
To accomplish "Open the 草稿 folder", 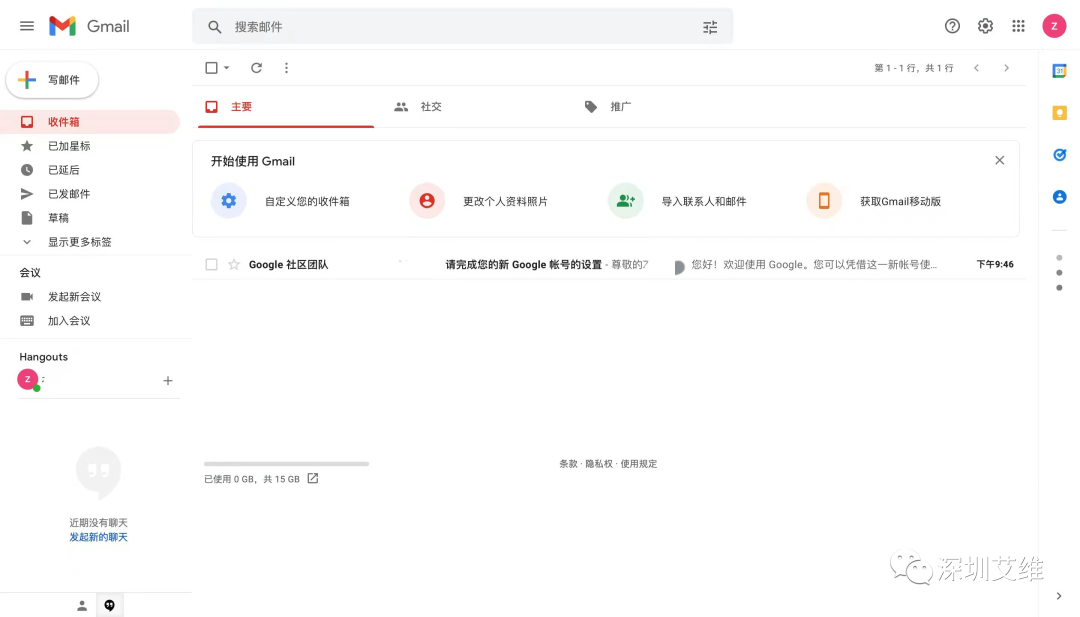I will (x=90, y=218).
